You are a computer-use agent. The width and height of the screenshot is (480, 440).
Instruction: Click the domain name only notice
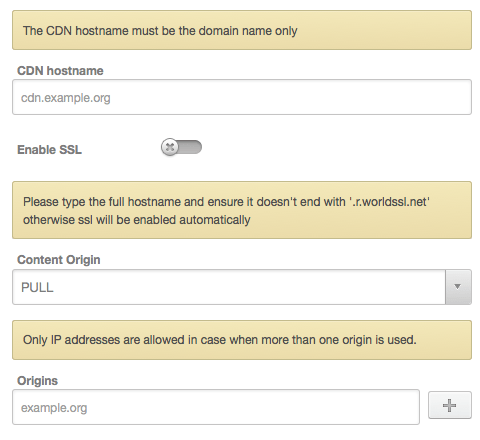[242, 30]
